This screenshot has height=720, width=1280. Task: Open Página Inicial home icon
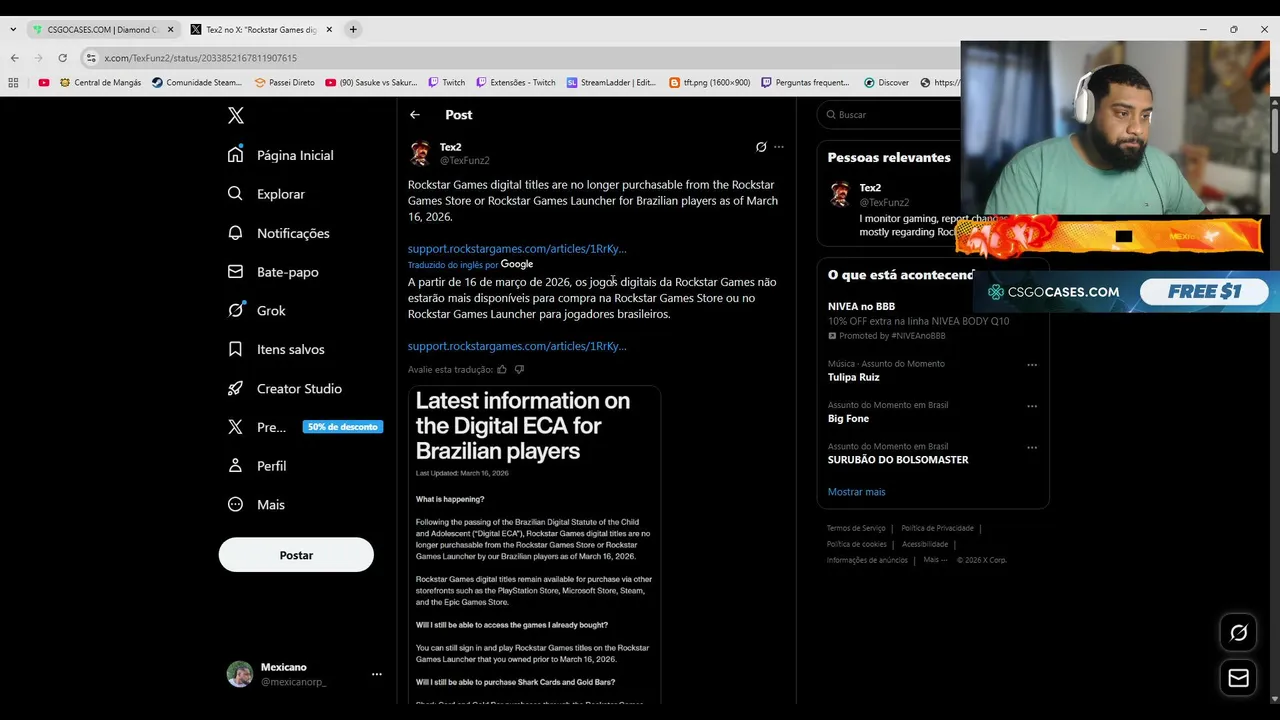(x=235, y=155)
